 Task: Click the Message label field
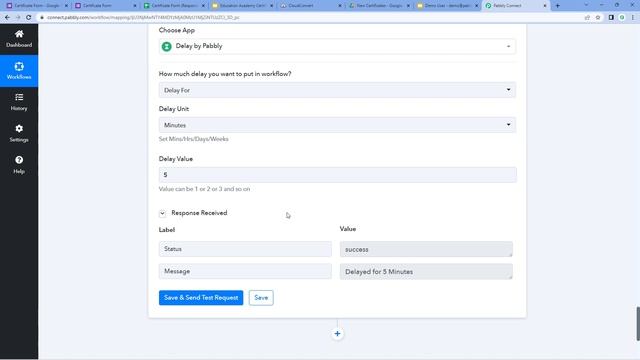(245, 271)
